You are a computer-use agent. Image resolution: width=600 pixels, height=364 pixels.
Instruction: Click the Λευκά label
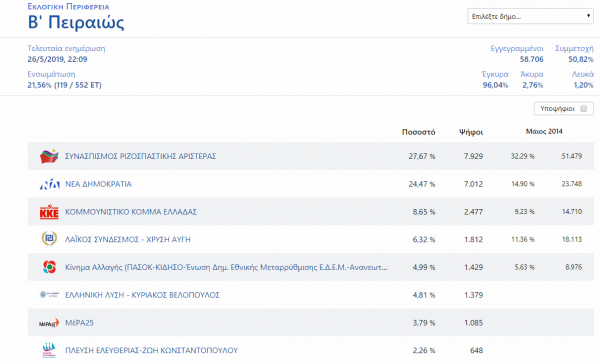583,74
